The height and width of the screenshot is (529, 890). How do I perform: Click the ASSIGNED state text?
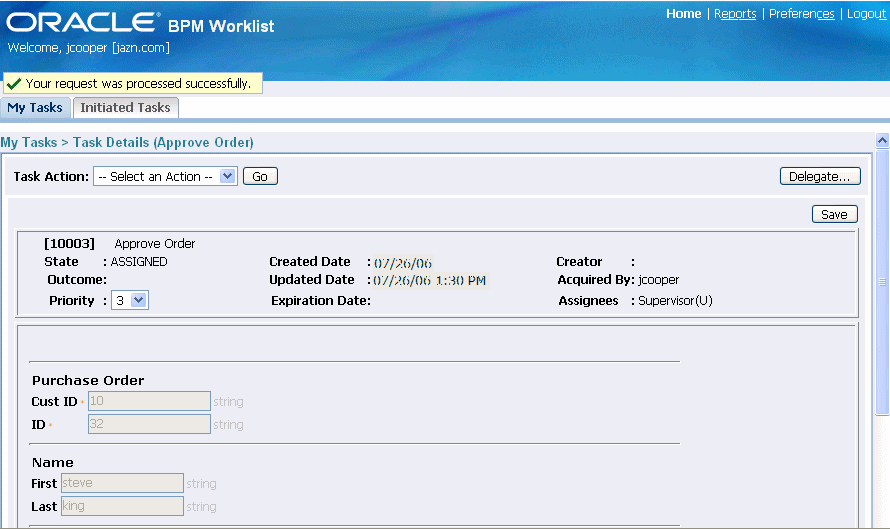tap(139, 262)
